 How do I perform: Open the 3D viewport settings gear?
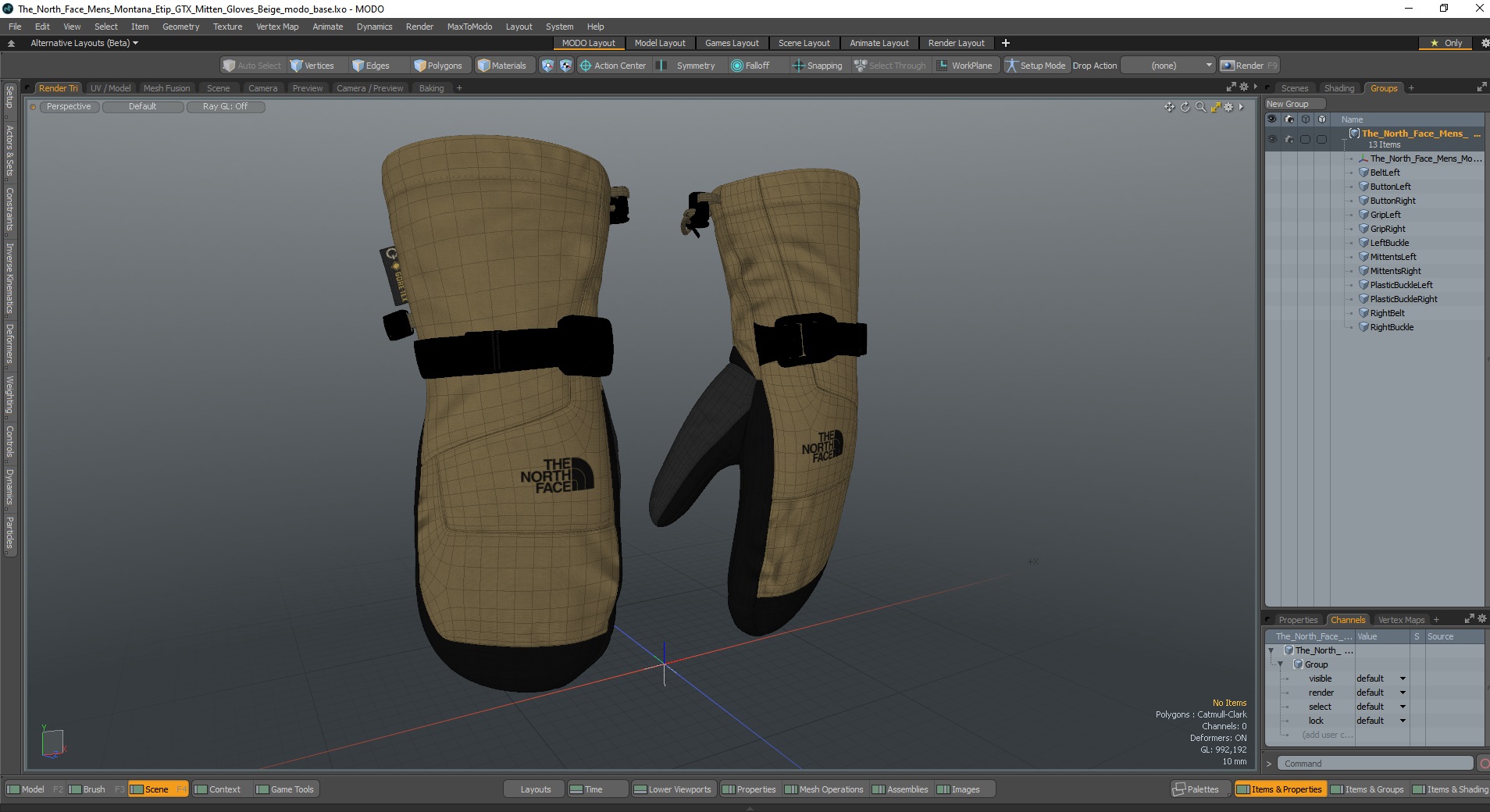1229,107
